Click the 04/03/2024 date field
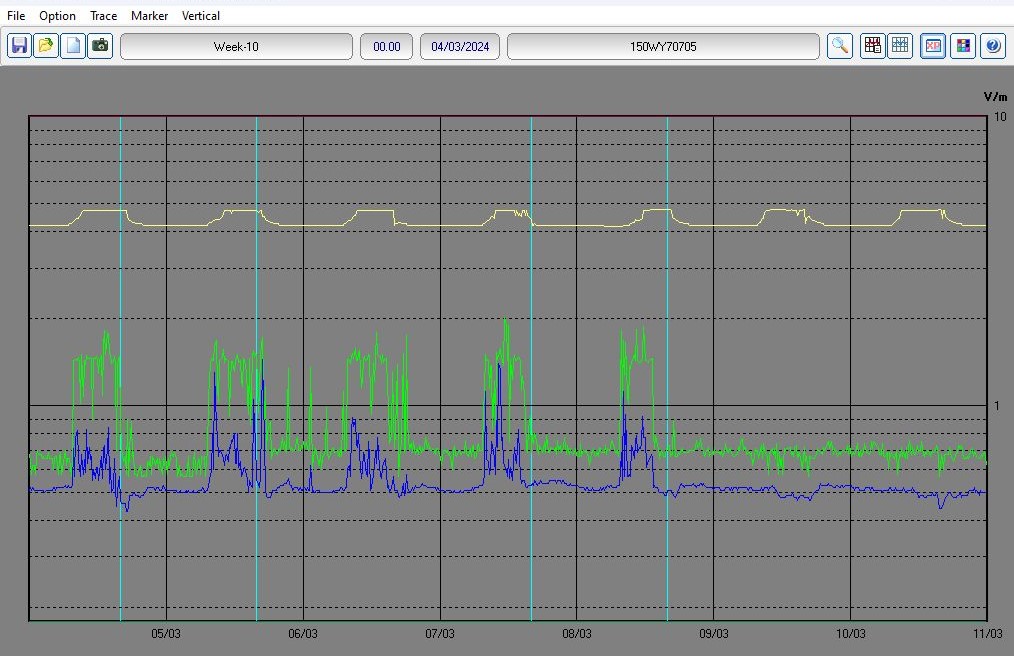The width and height of the screenshot is (1014, 656). (460, 47)
